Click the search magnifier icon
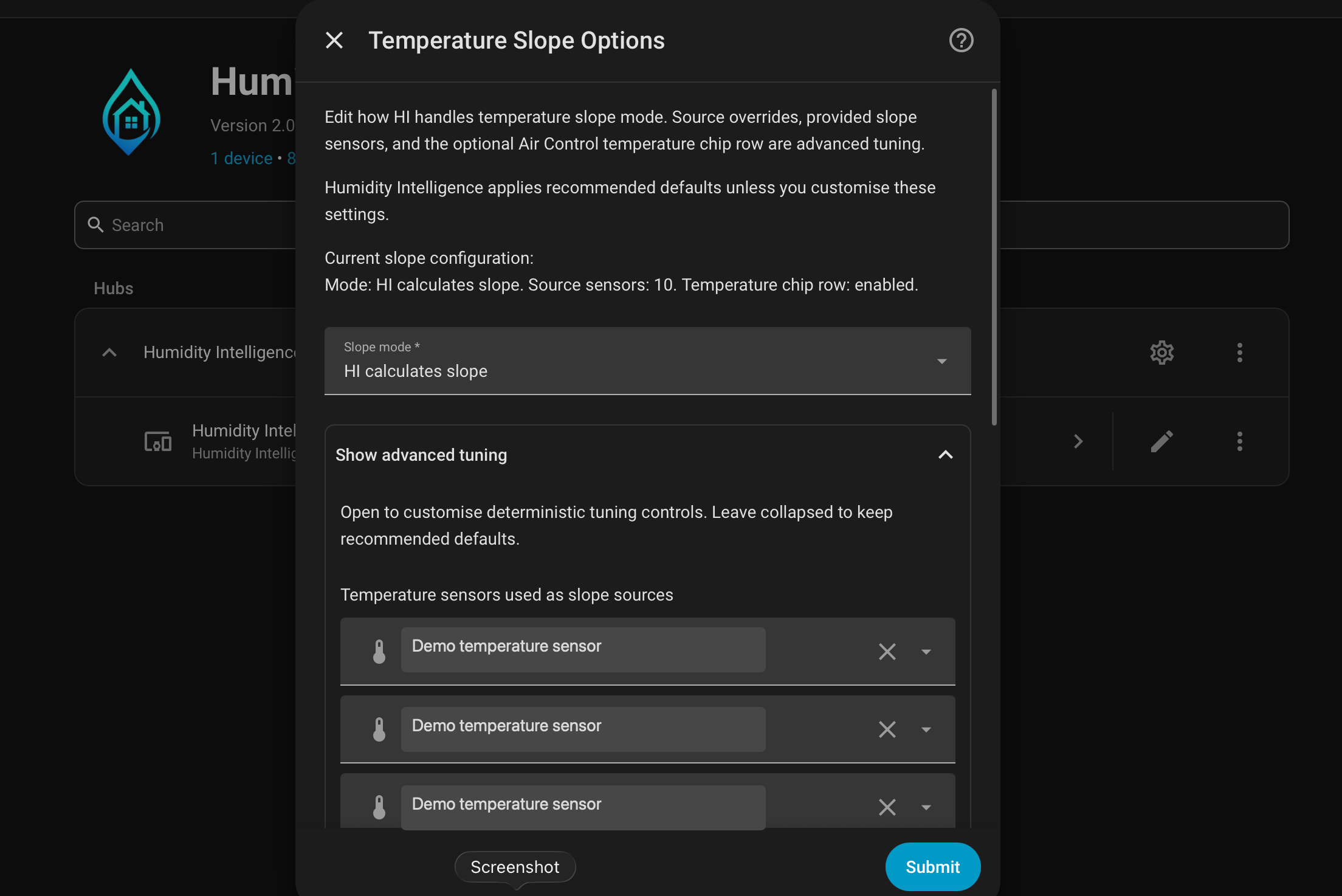 95,225
